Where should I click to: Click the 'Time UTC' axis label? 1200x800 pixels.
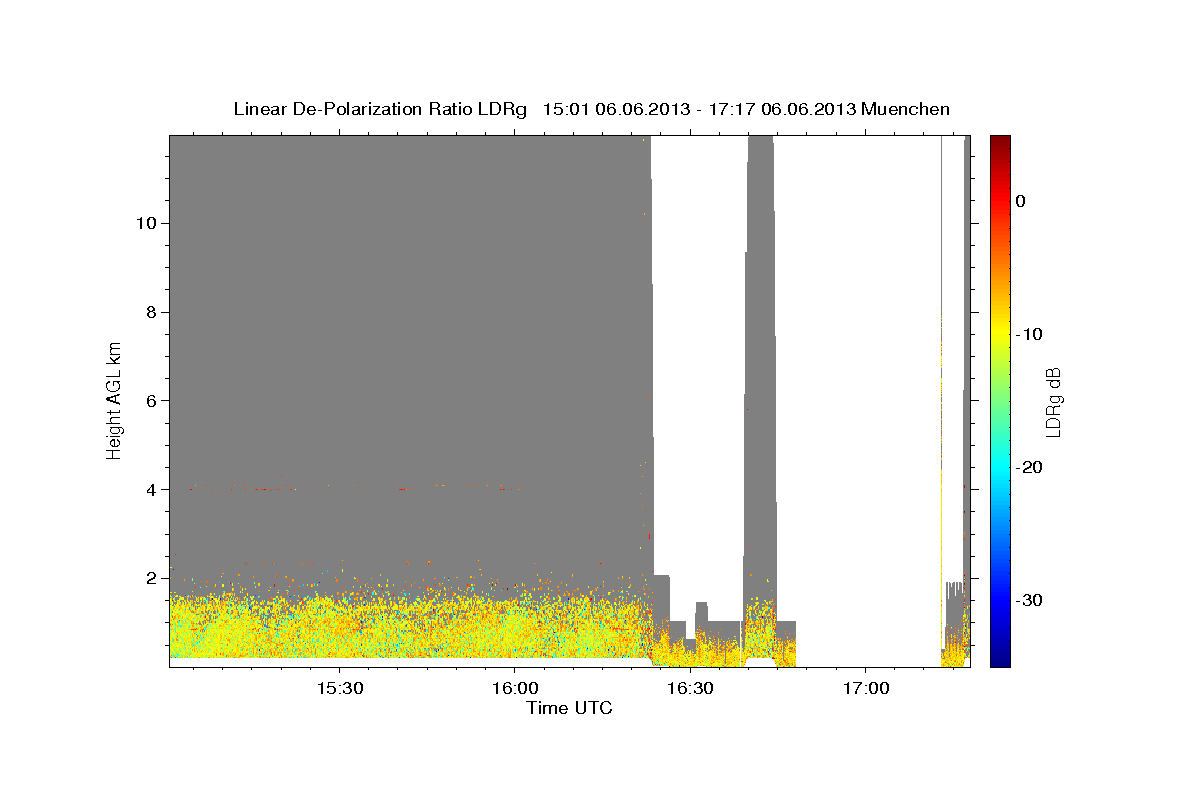569,708
